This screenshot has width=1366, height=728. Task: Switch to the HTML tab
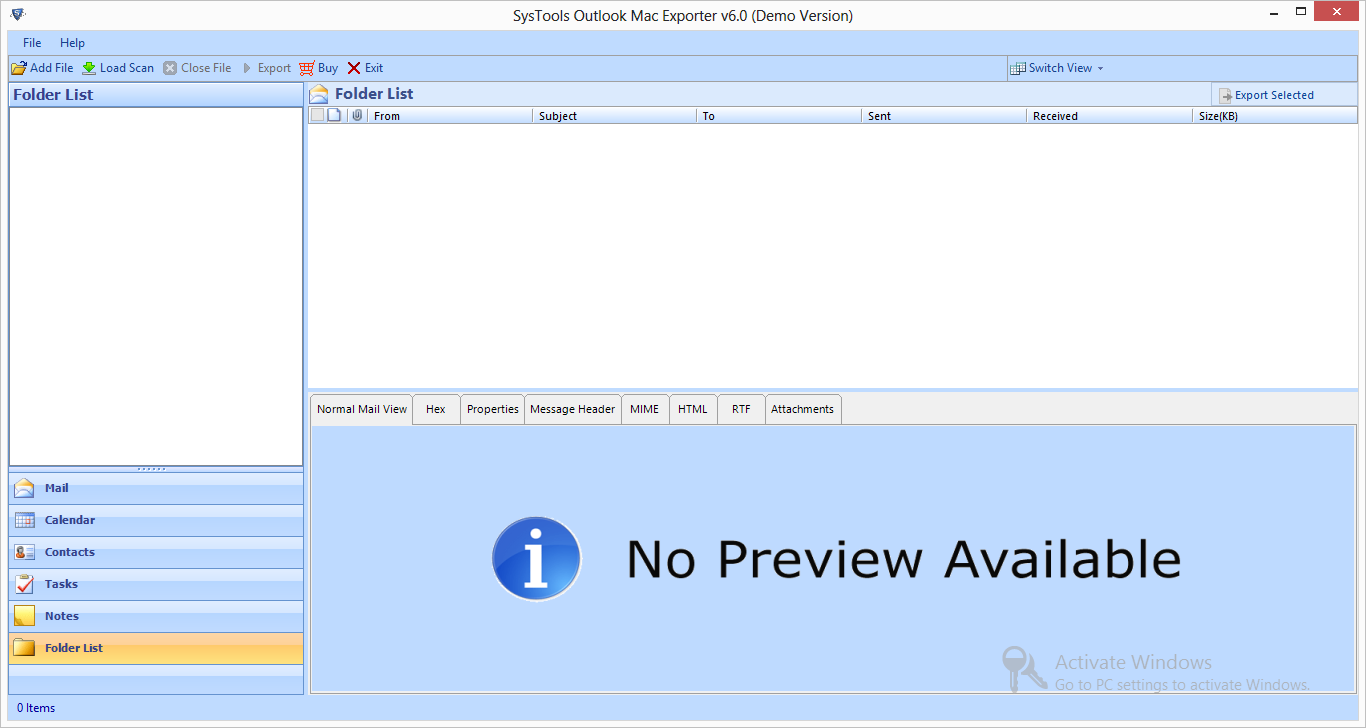click(693, 409)
